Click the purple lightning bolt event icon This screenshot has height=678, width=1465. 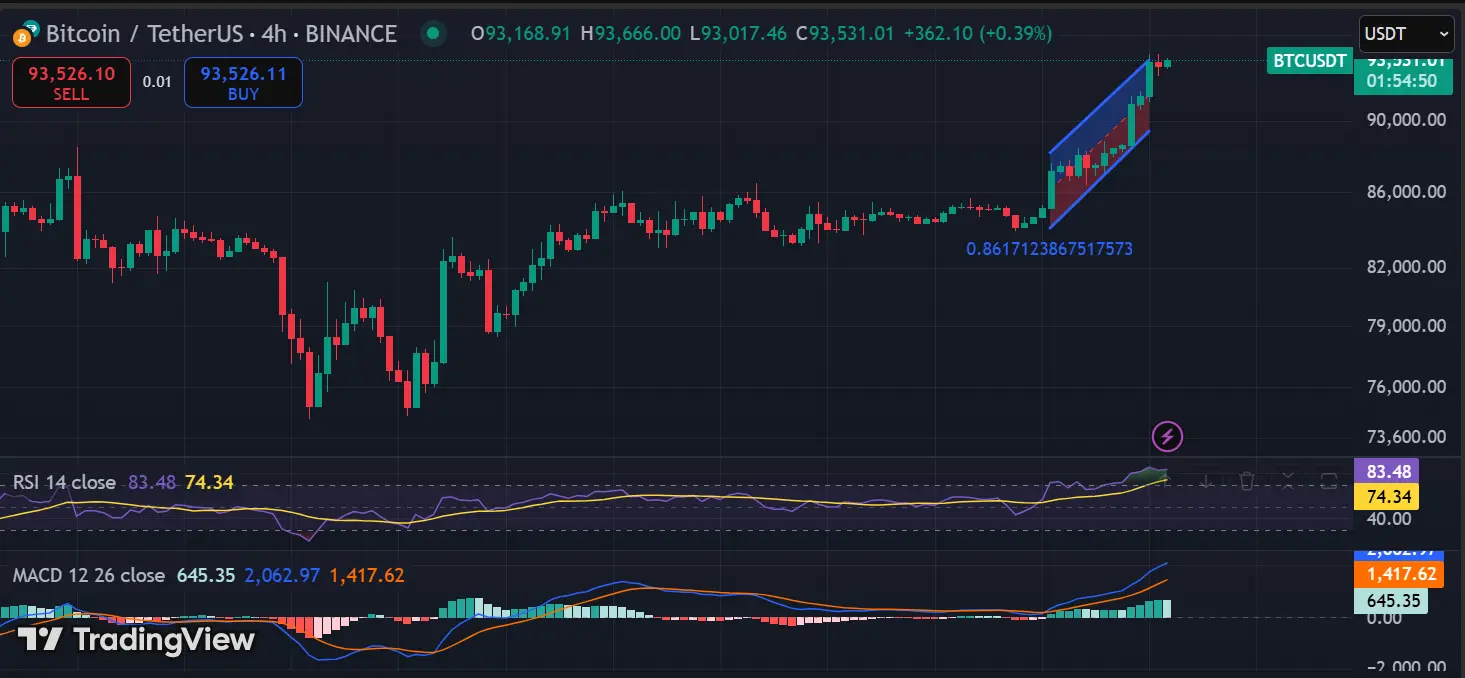point(1168,436)
